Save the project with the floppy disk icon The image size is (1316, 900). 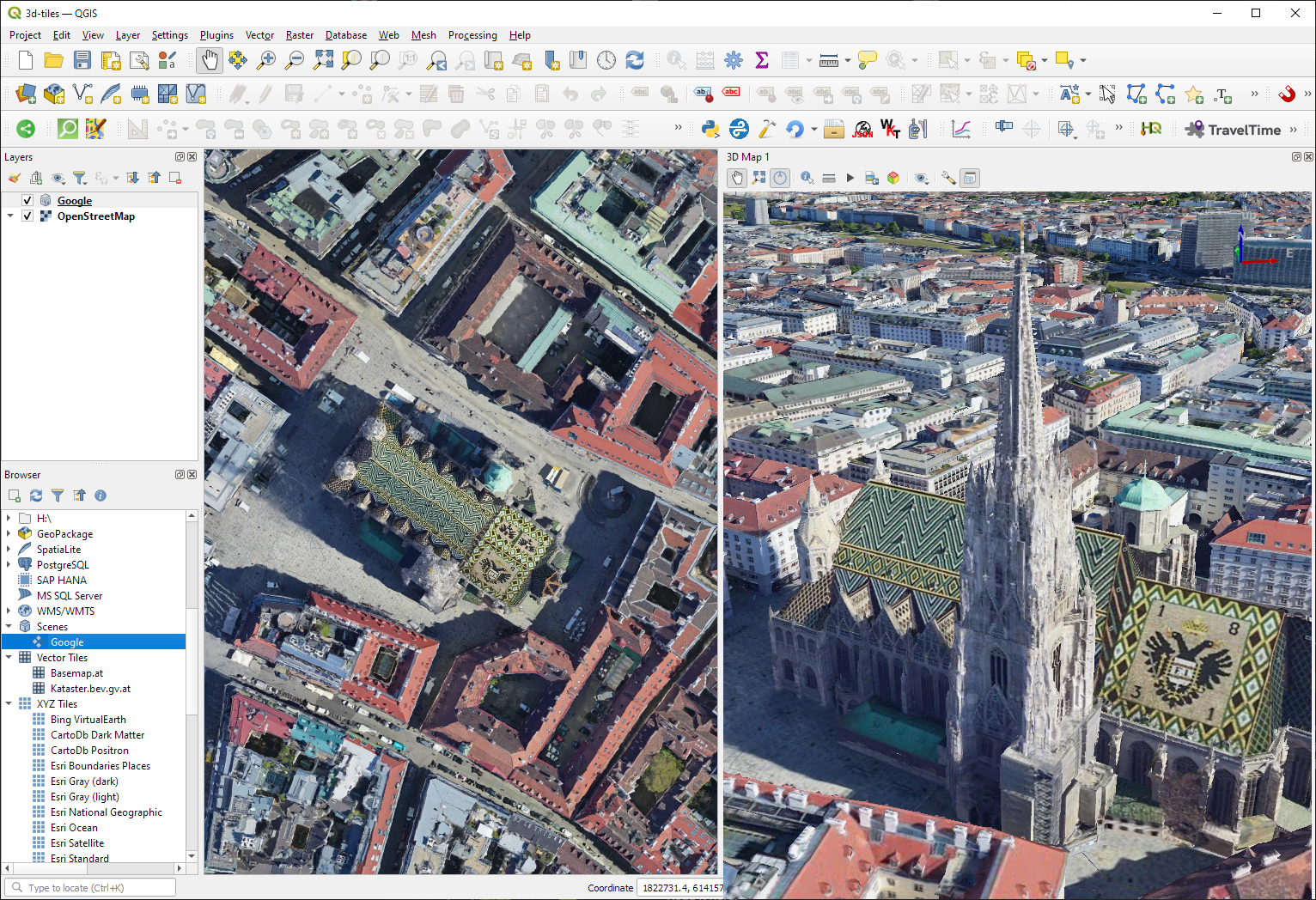[x=82, y=60]
